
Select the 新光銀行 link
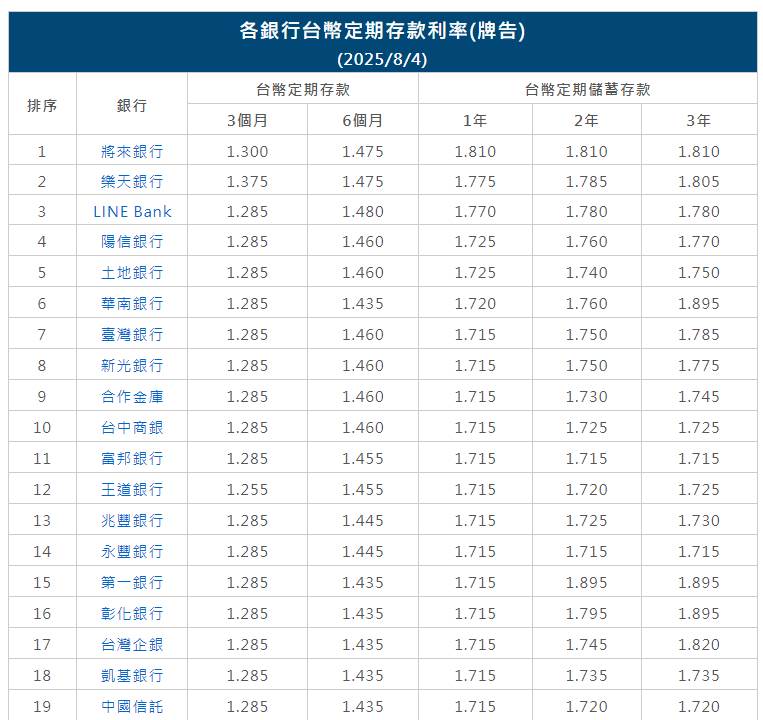(132, 366)
